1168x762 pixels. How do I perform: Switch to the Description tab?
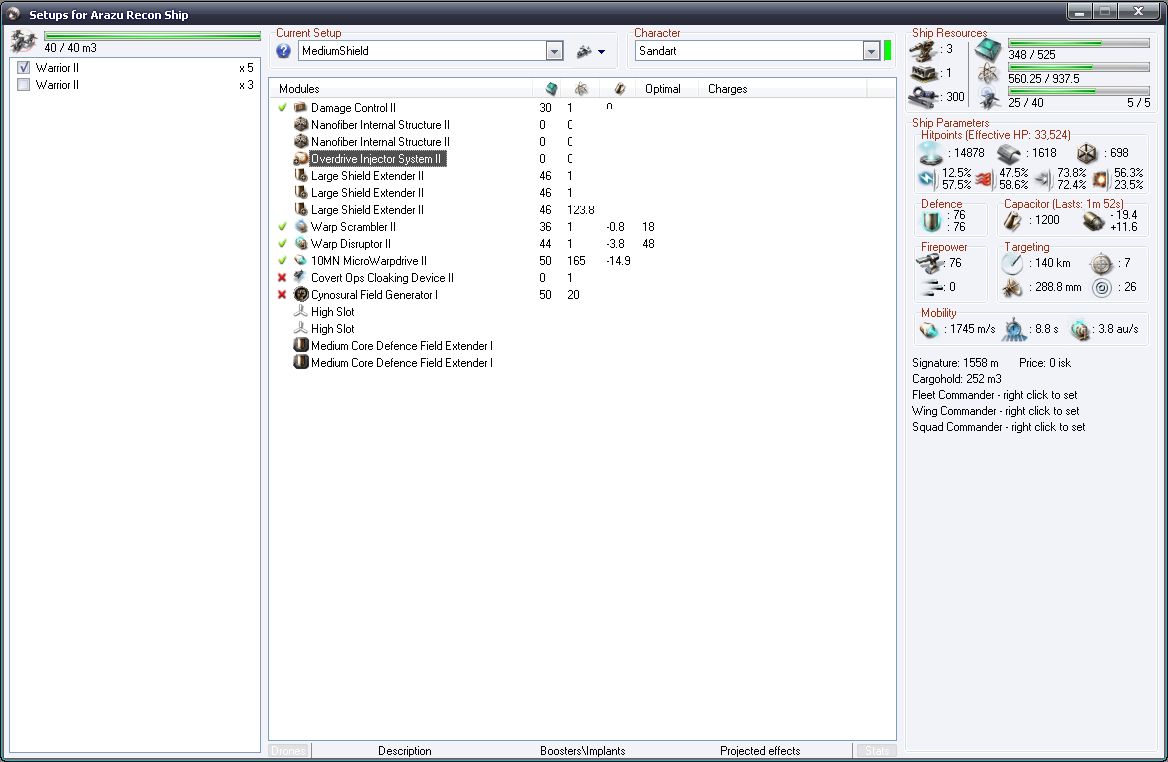[404, 751]
